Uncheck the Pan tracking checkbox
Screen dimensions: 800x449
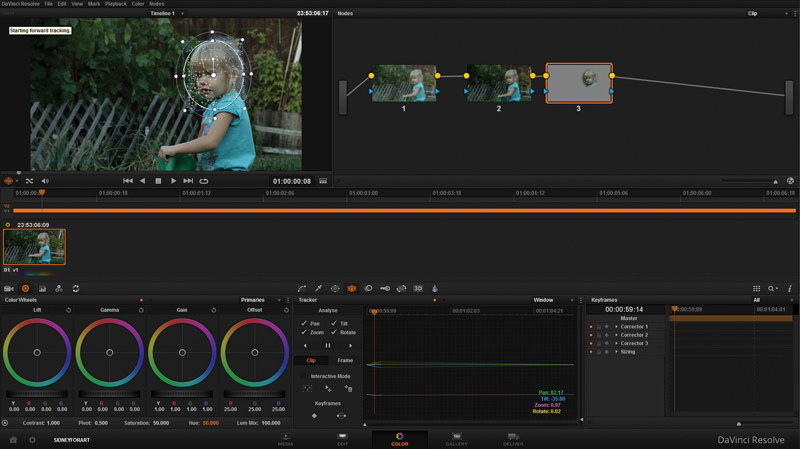[304, 323]
